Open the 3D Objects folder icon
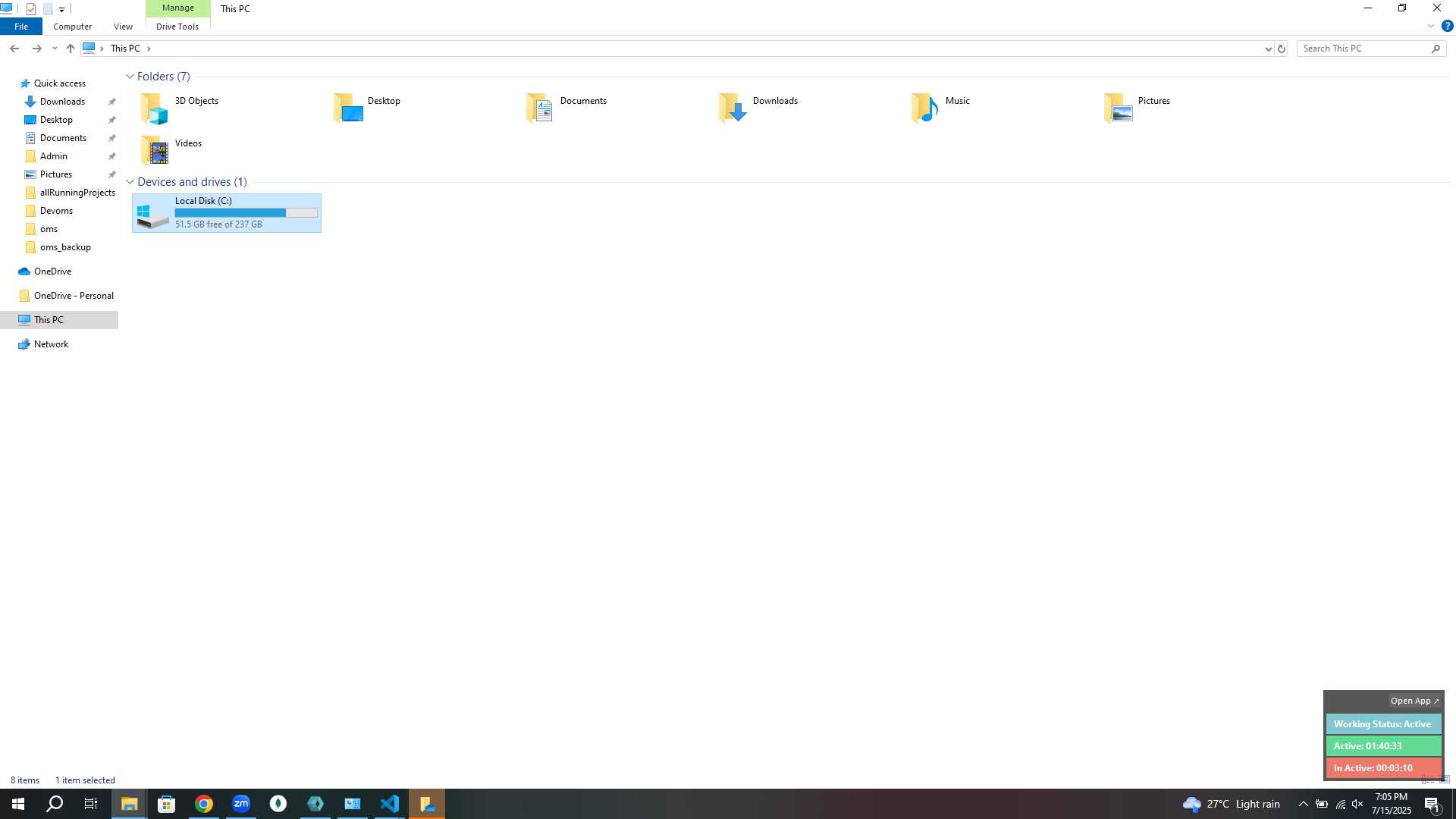This screenshot has height=819, width=1456. 155,108
